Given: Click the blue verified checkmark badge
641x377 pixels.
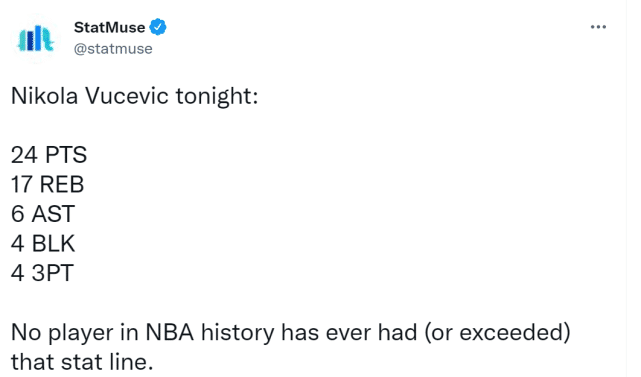Looking at the screenshot, I should click(x=158, y=27).
